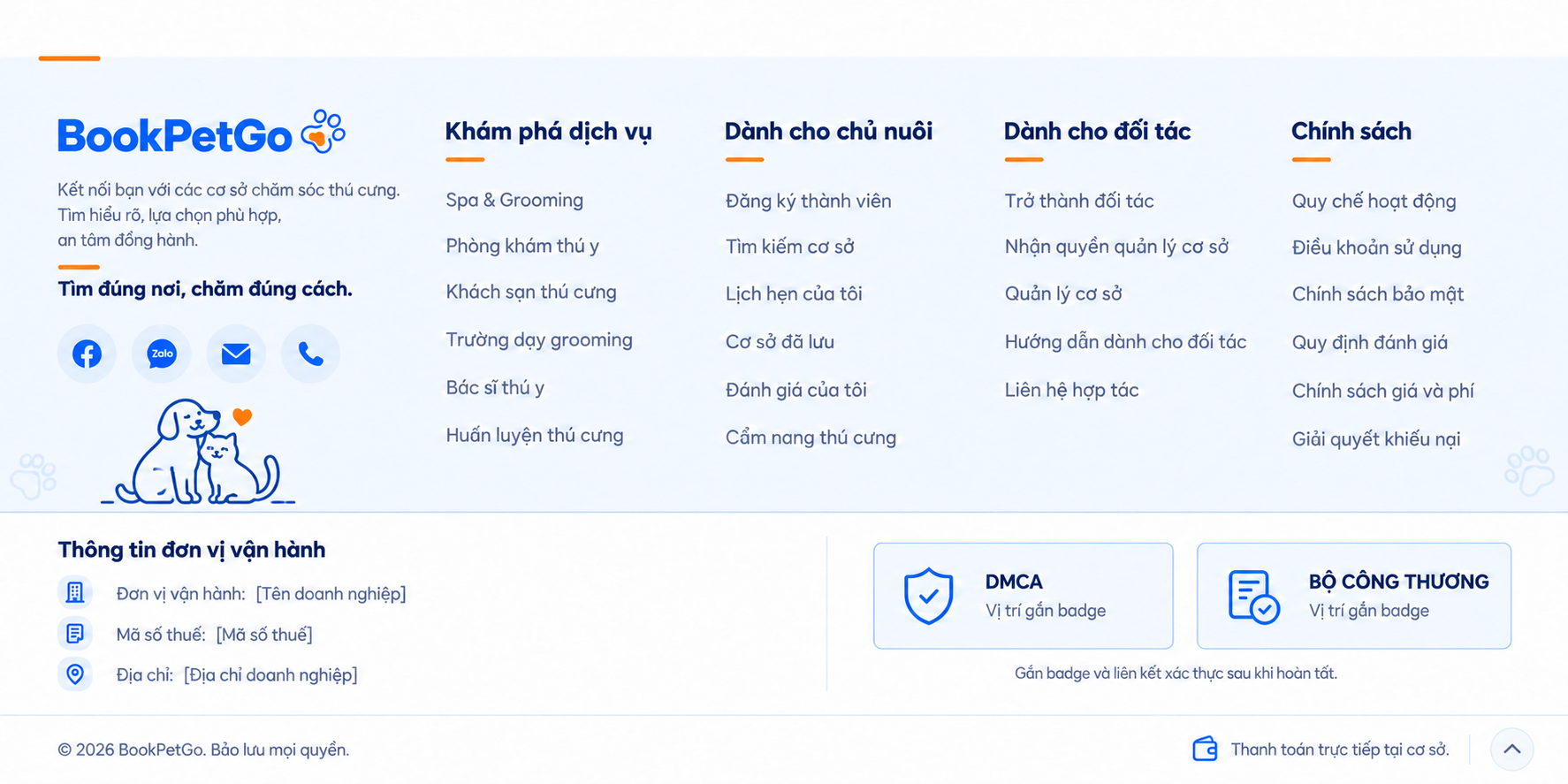Open Đăng ký thành viên link

(808, 201)
